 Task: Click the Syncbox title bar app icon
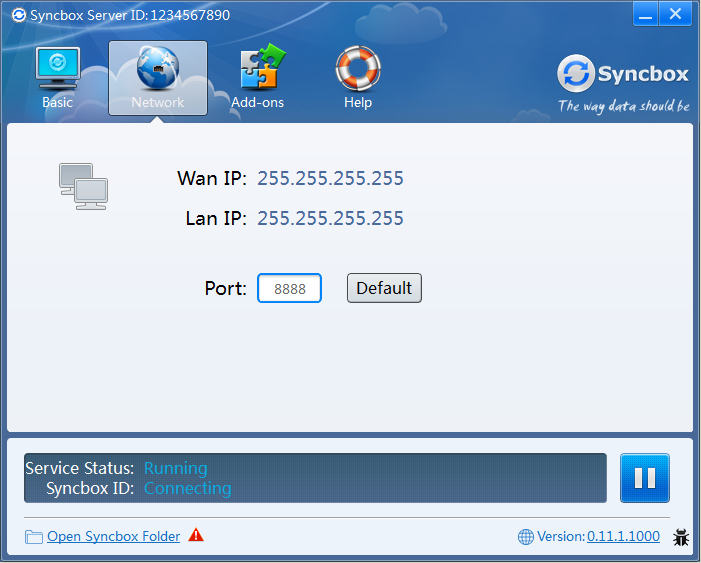(x=18, y=15)
